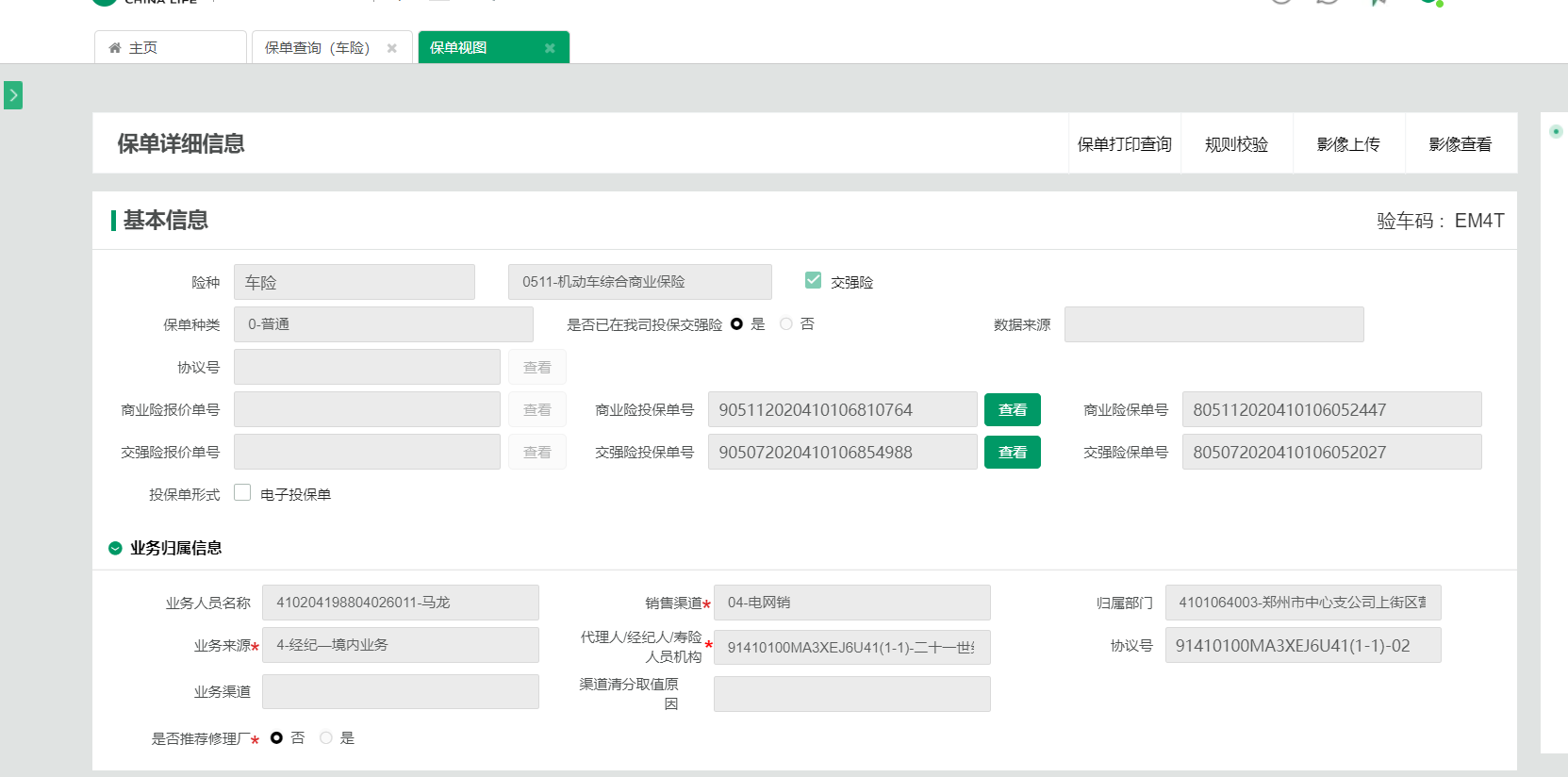
Task: Open 影像上传
Action: click(1348, 144)
